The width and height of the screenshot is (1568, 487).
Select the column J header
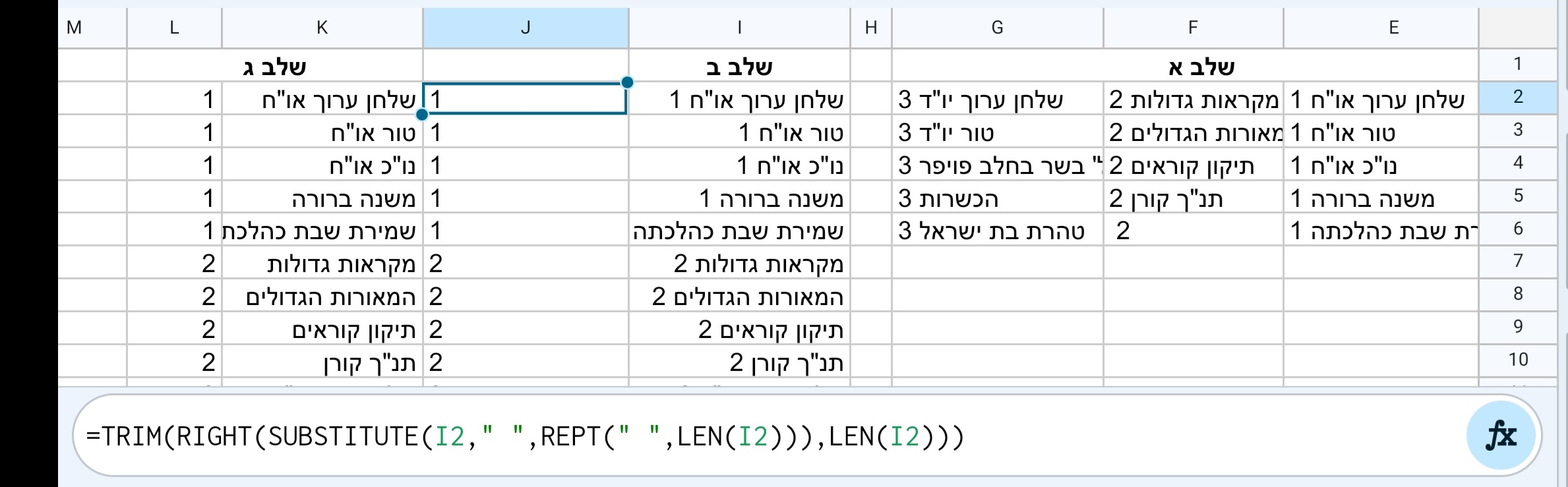526,27
